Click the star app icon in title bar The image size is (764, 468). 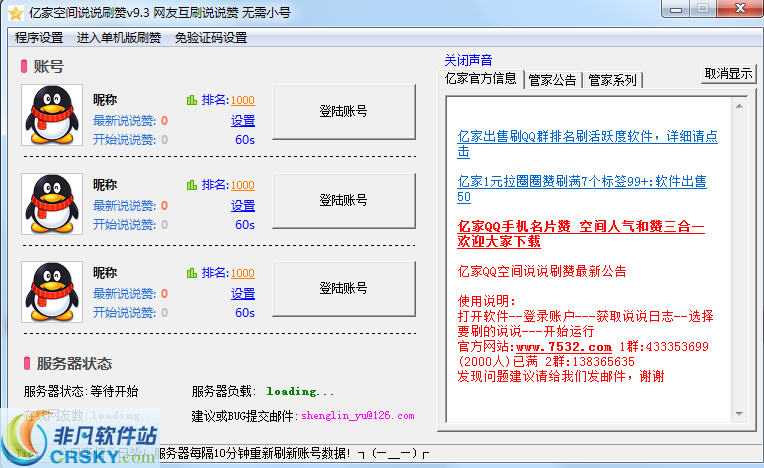[x=15, y=13]
